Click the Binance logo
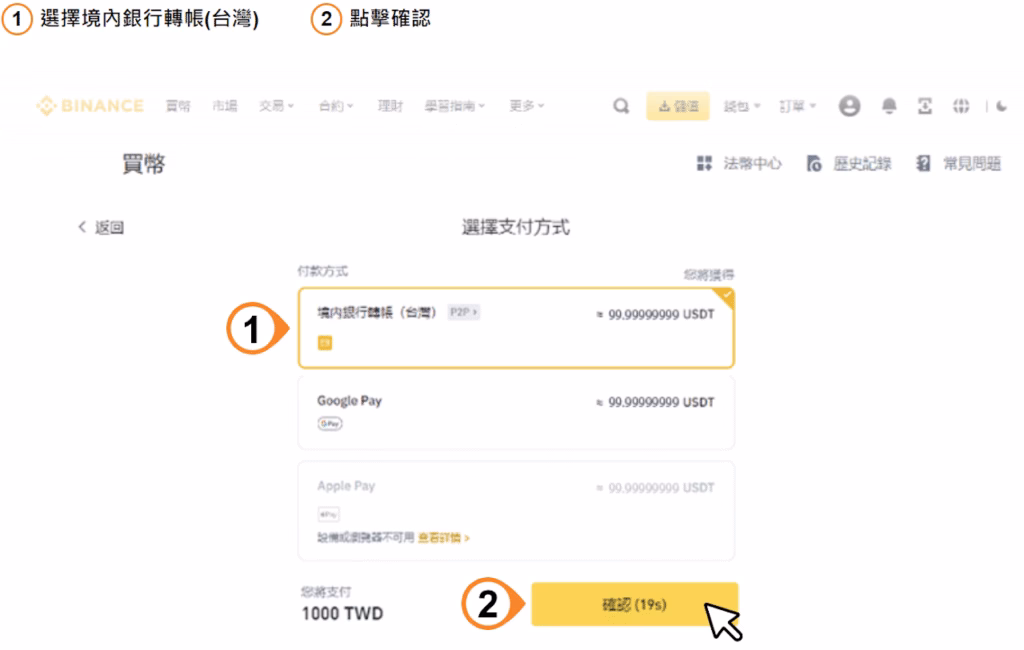This screenshot has width=1024, height=650. click(90, 105)
